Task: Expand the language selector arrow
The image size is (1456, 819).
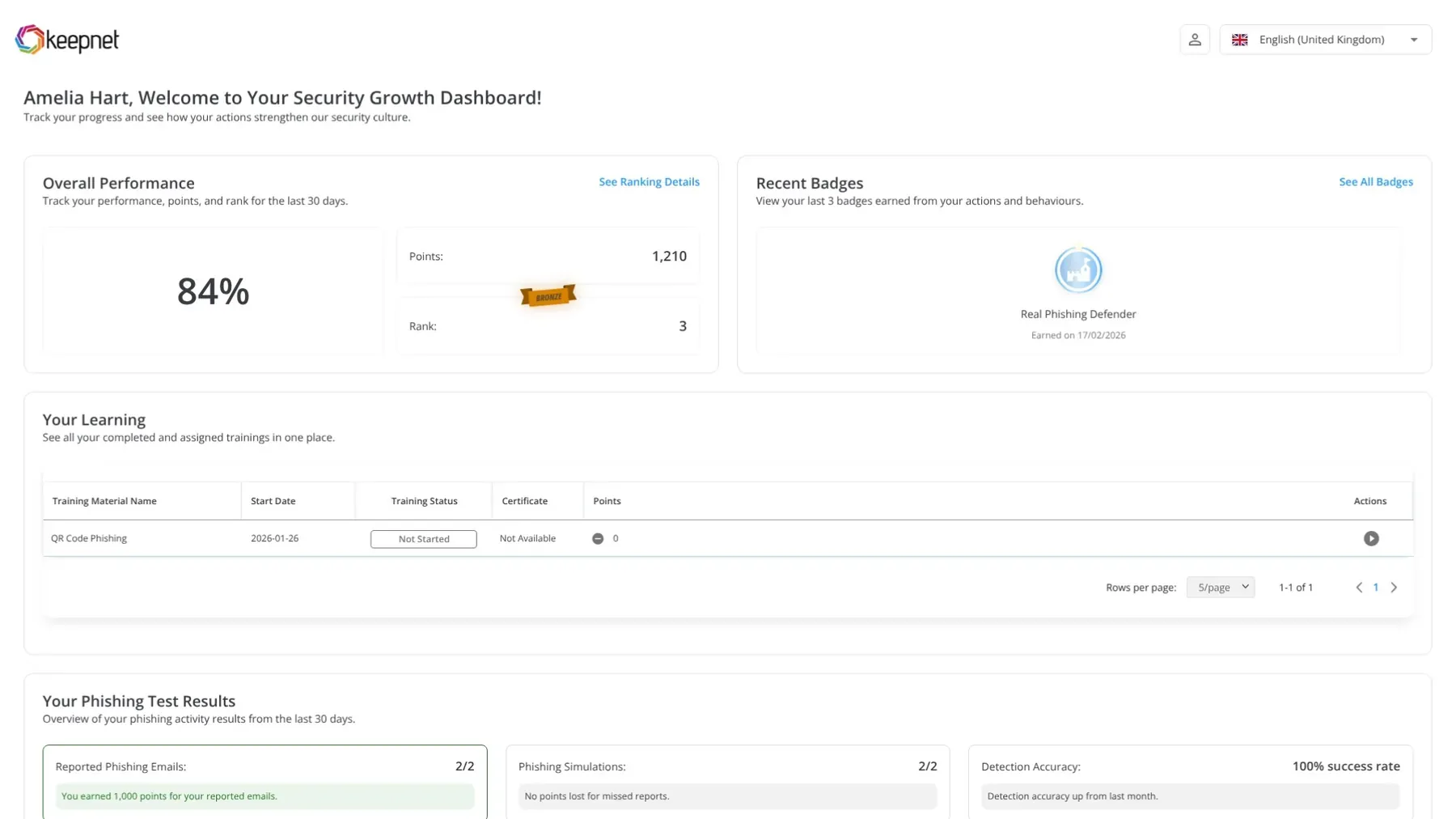Action: pos(1413,40)
